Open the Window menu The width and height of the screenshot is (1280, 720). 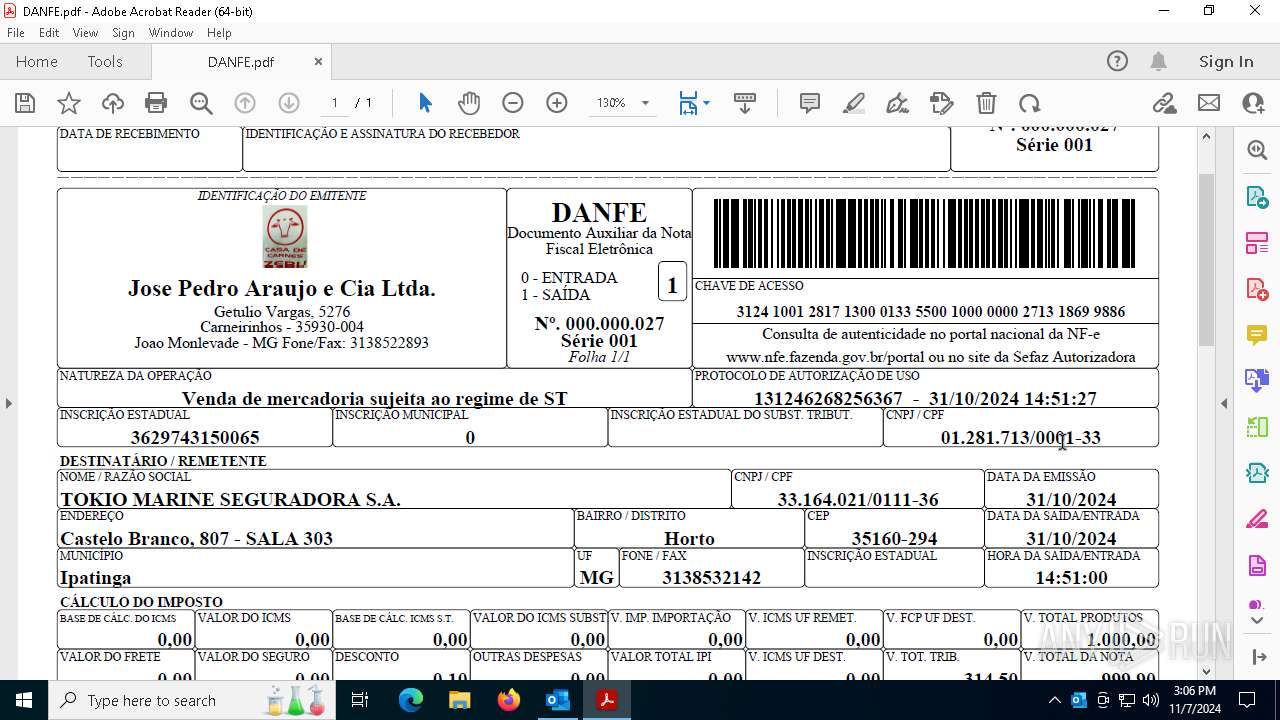click(171, 33)
